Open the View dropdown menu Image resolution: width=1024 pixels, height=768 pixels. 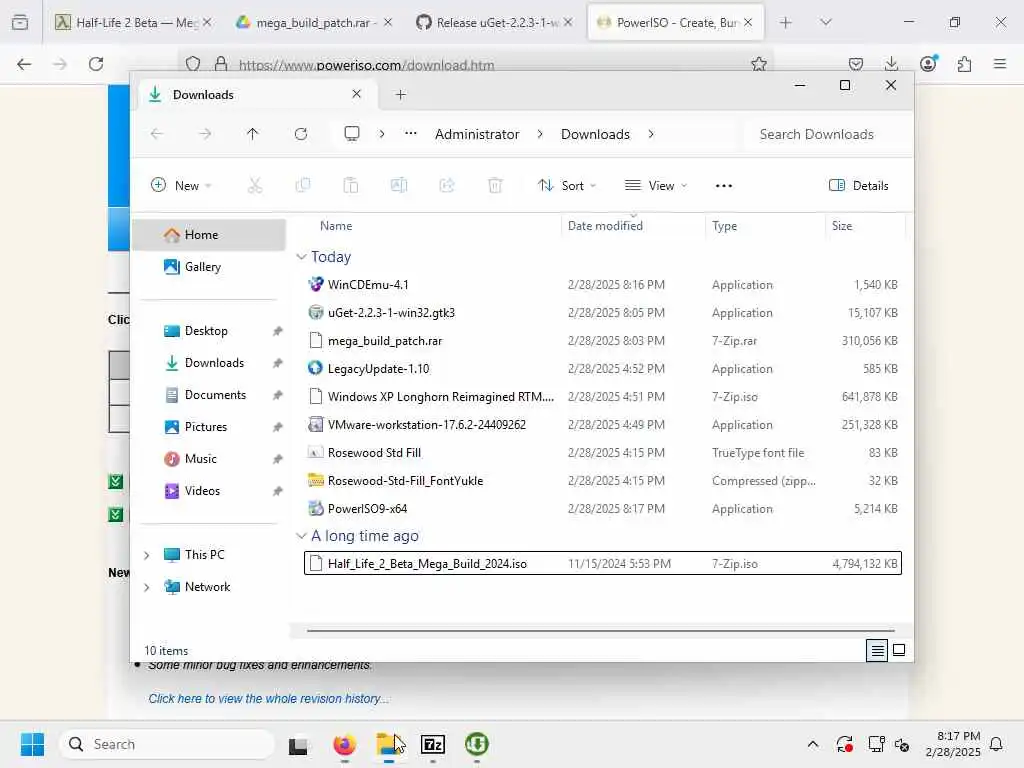(x=656, y=185)
